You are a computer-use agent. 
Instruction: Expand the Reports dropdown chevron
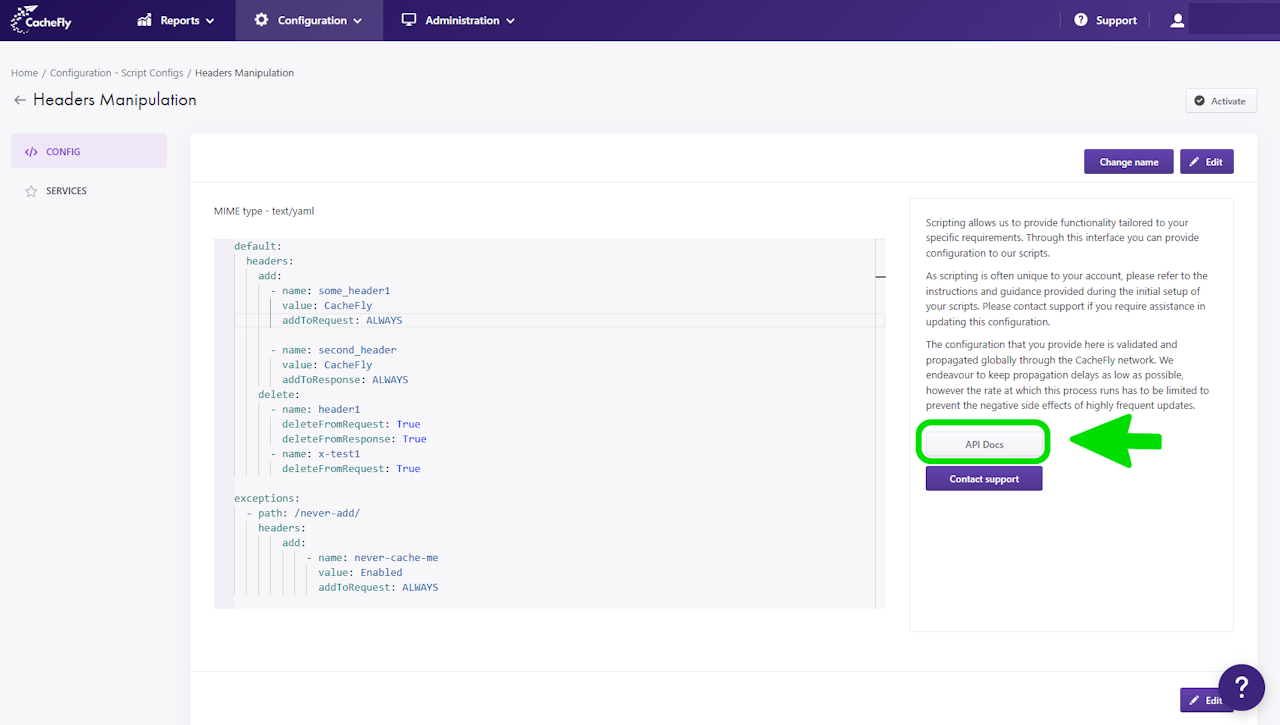pos(209,21)
